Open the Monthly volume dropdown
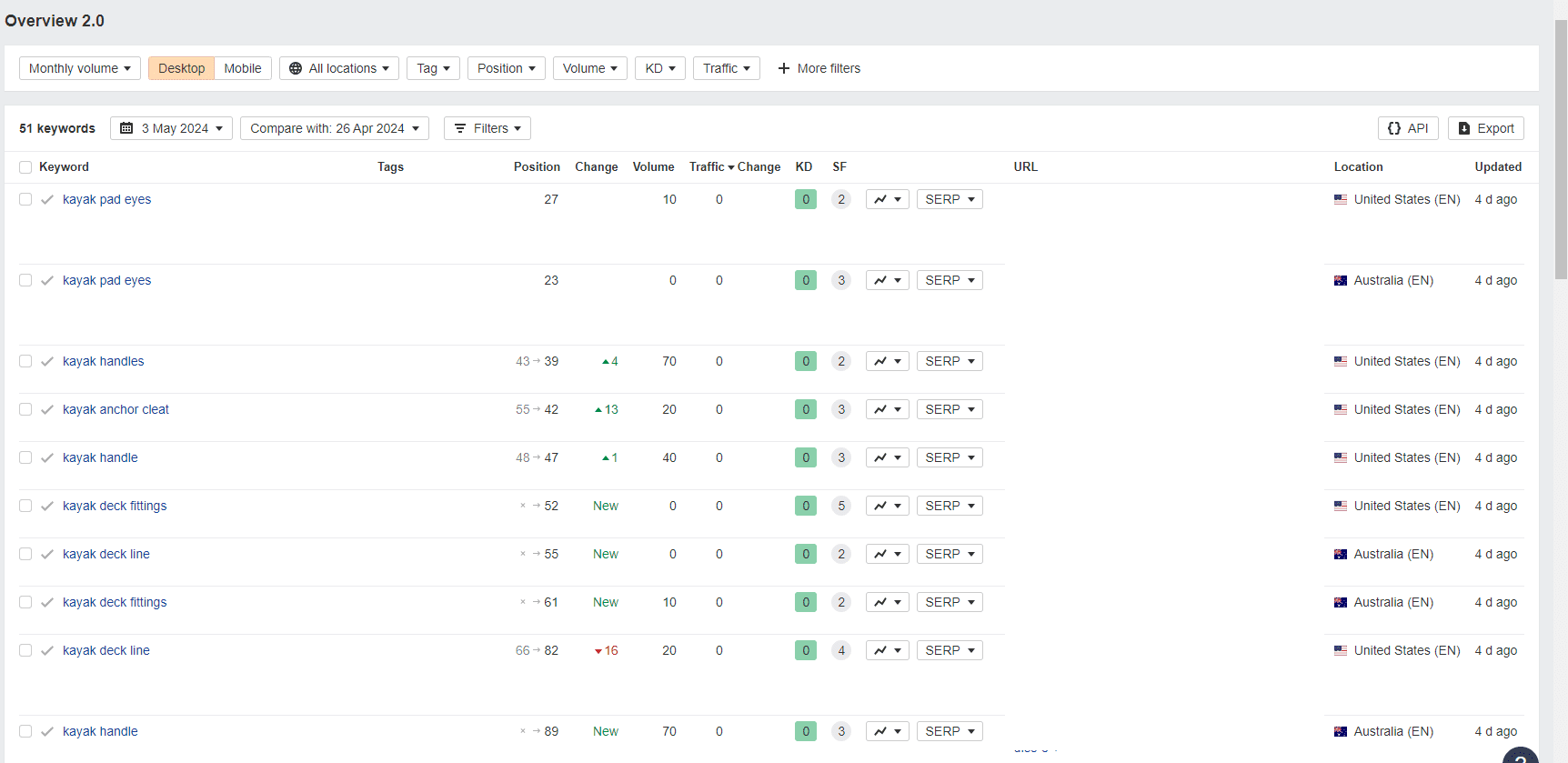 click(x=80, y=68)
